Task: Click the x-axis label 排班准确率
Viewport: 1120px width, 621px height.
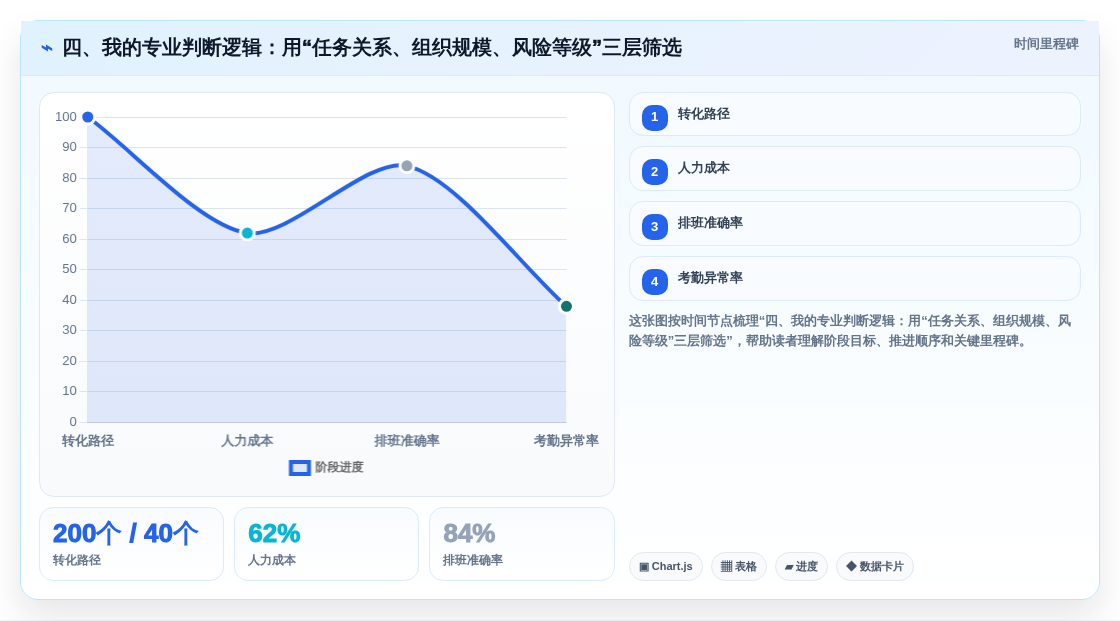Action: [406, 441]
